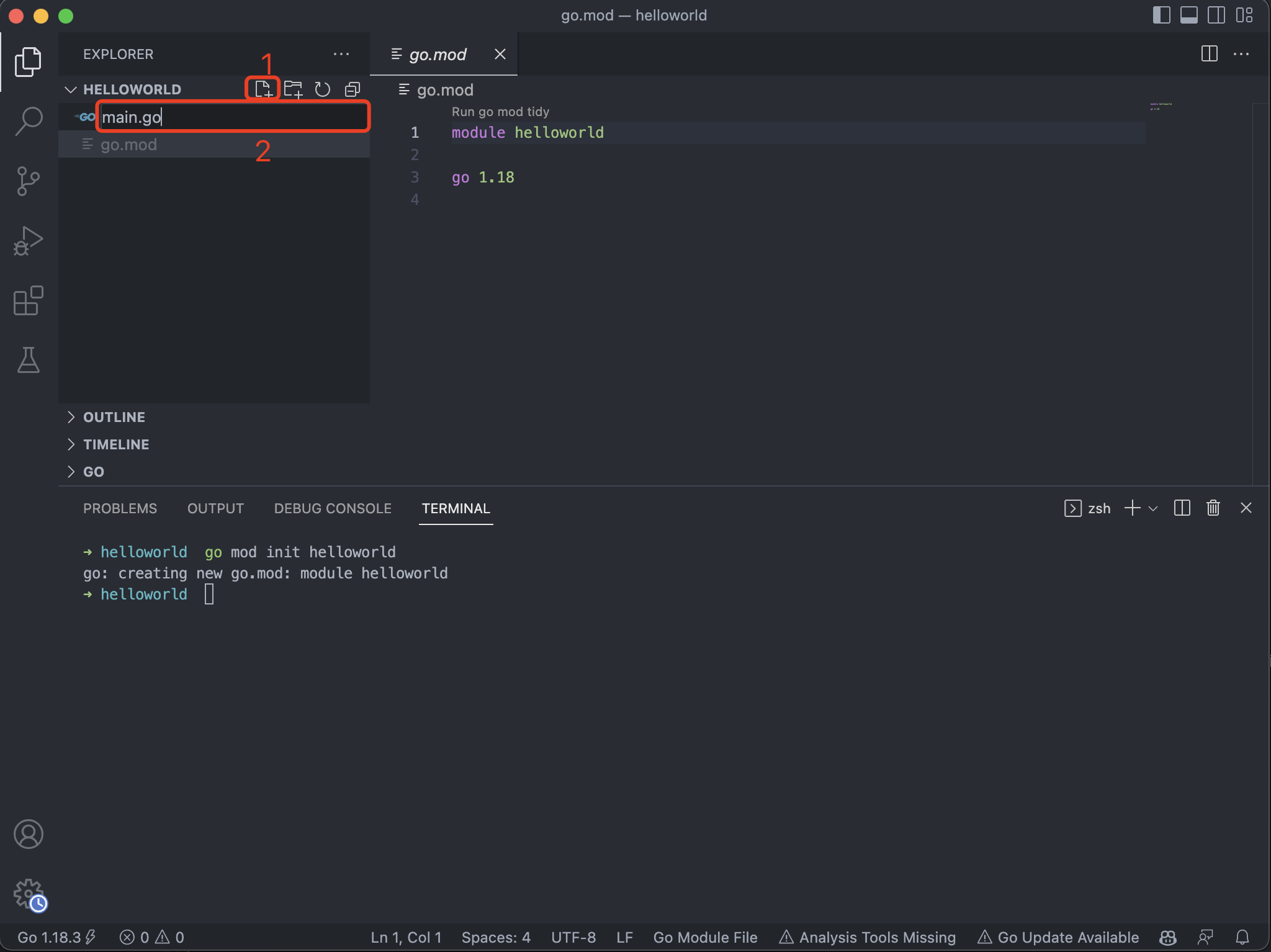Switch to the DEBUG CONSOLE tab
This screenshot has height=952, width=1271.
coord(333,508)
